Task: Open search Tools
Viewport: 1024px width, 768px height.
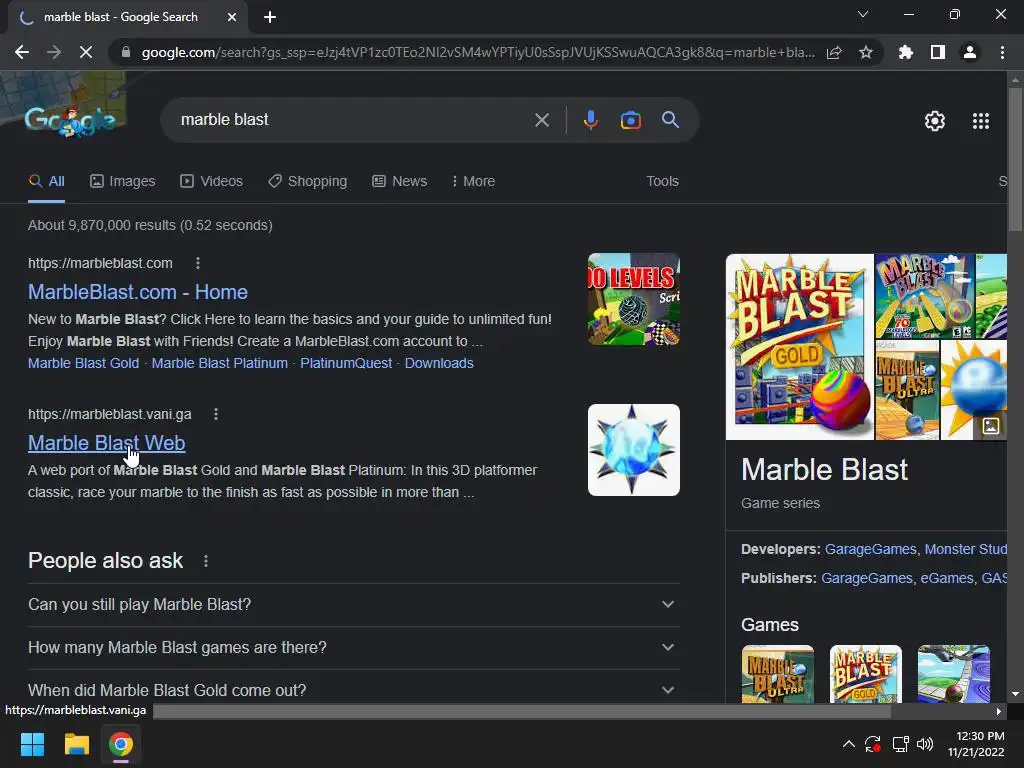Action: coord(662,182)
